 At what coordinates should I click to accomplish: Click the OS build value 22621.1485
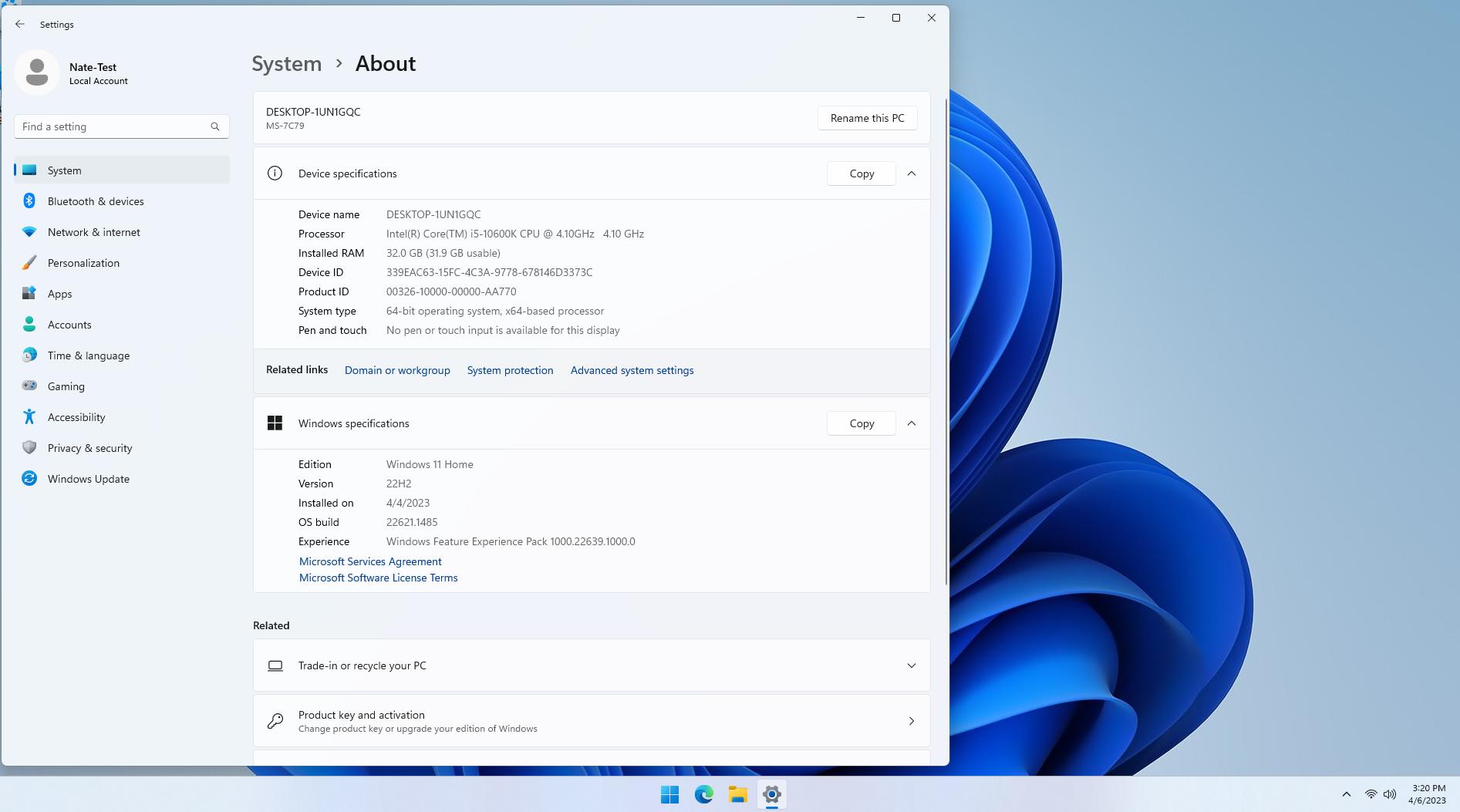click(412, 522)
